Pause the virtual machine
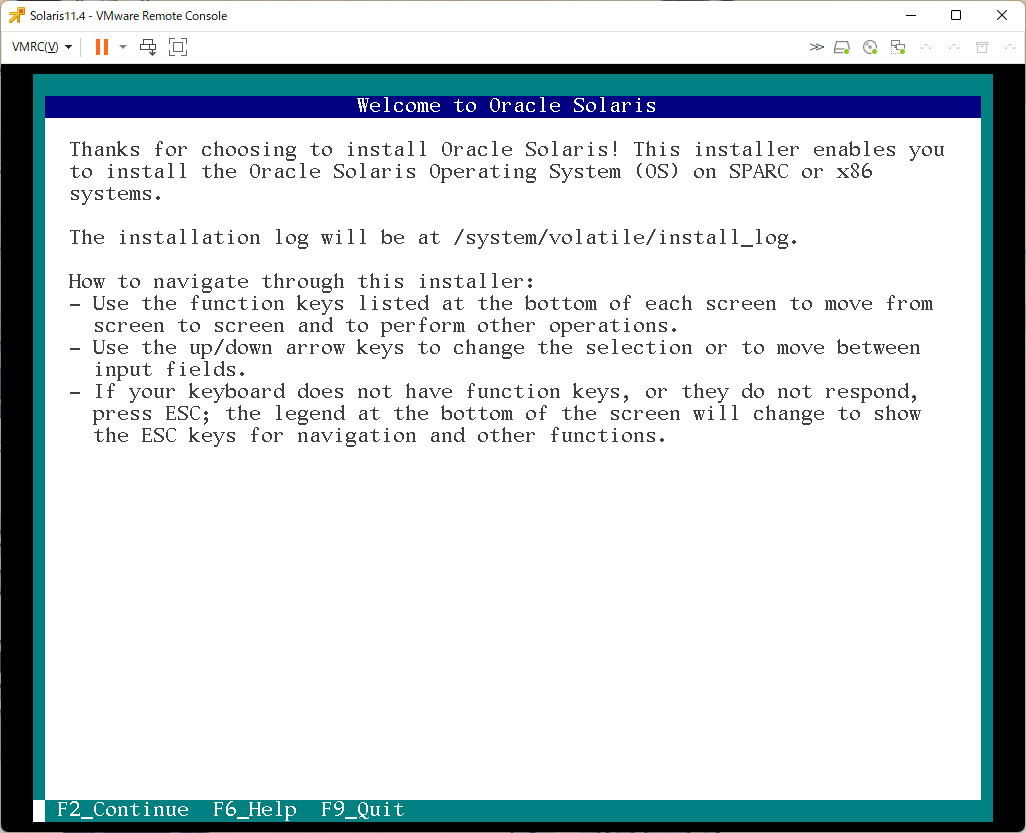Image resolution: width=1026 pixels, height=833 pixels. click(102, 47)
